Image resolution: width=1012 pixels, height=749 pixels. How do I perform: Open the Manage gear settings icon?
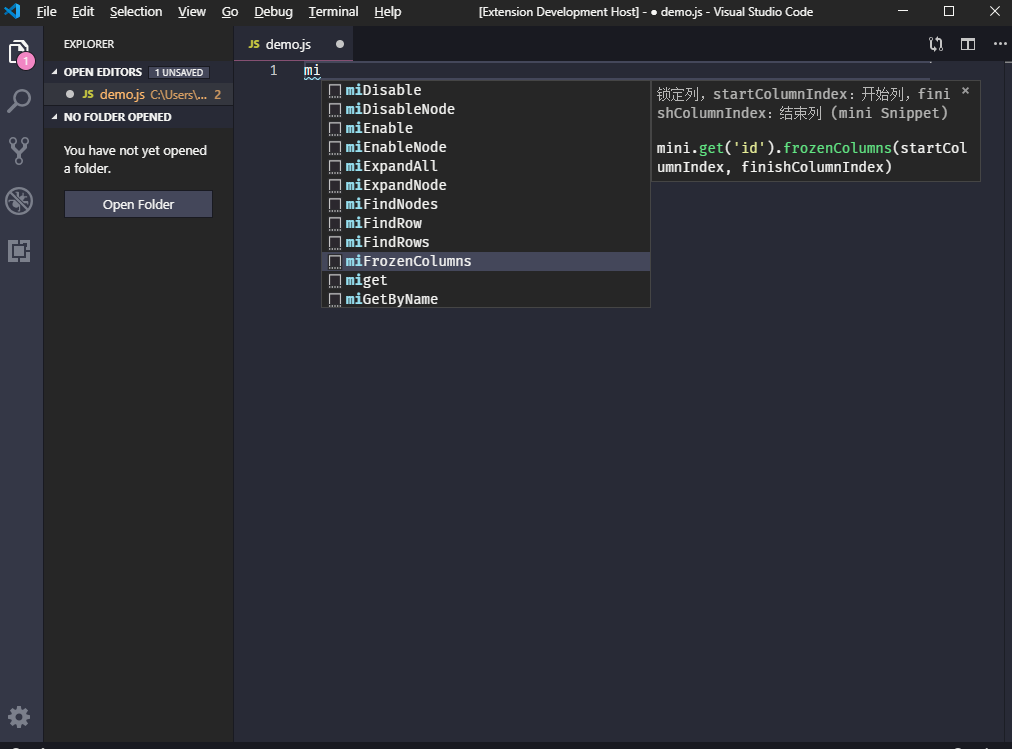tap(19, 717)
